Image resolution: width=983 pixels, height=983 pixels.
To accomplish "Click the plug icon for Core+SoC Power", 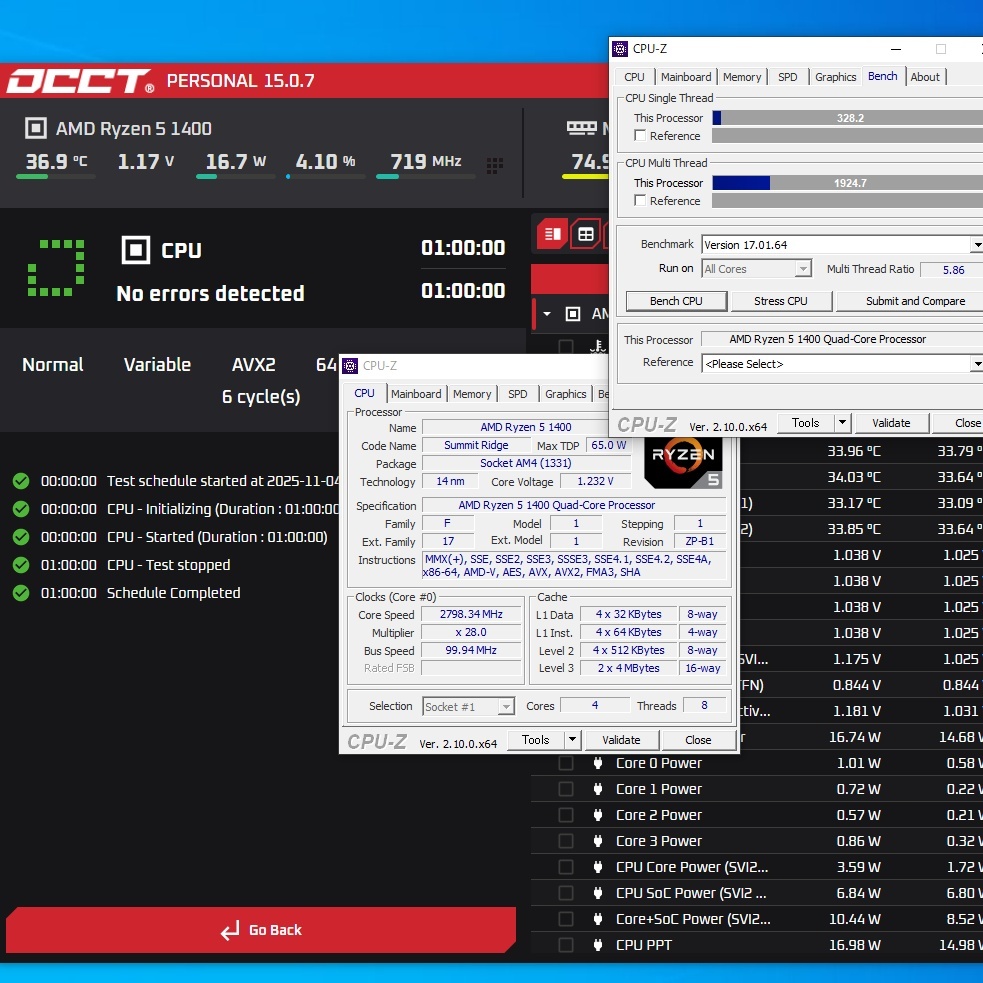I will click(597, 919).
